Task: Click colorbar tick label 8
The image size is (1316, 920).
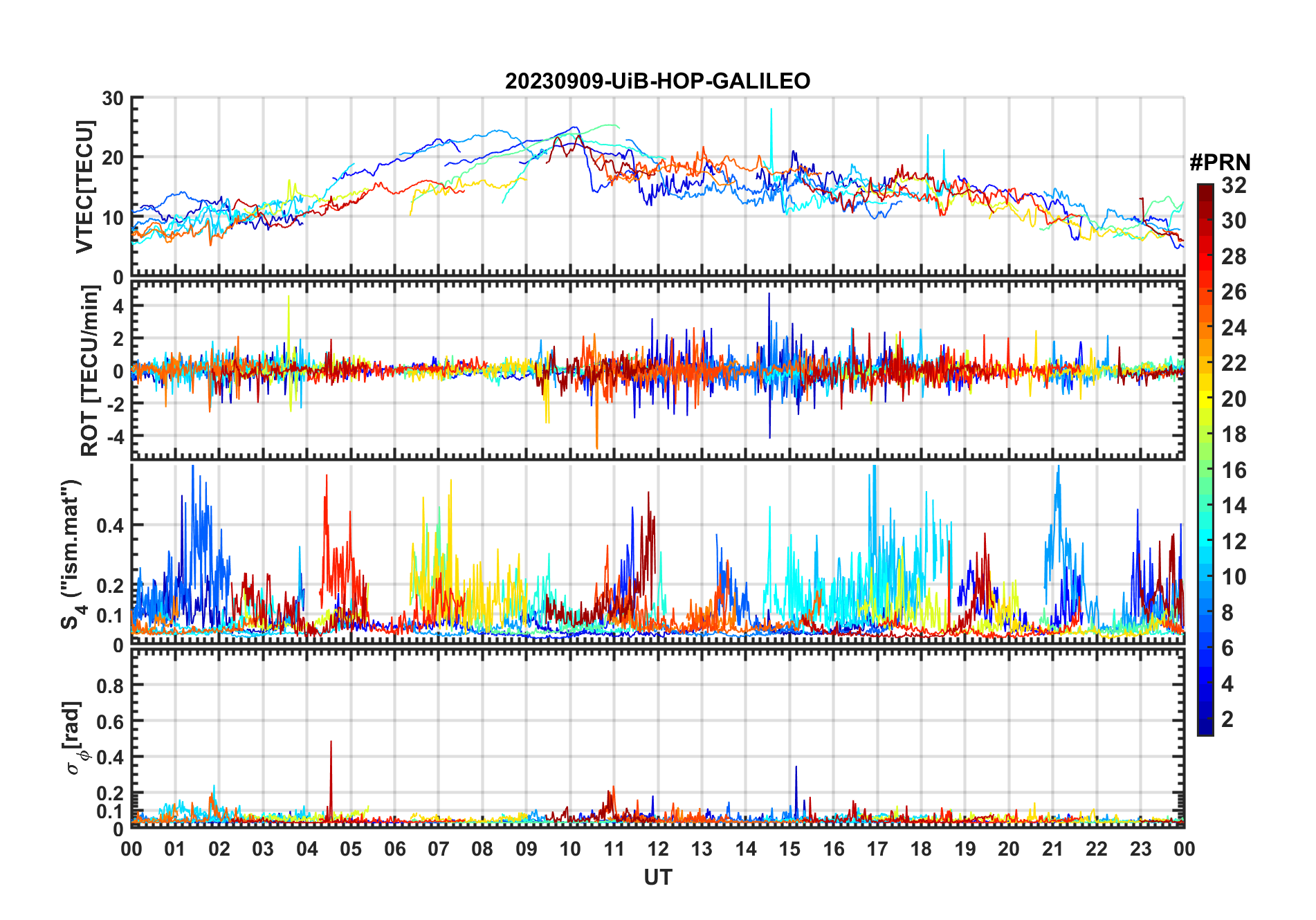Action: coord(1227,613)
